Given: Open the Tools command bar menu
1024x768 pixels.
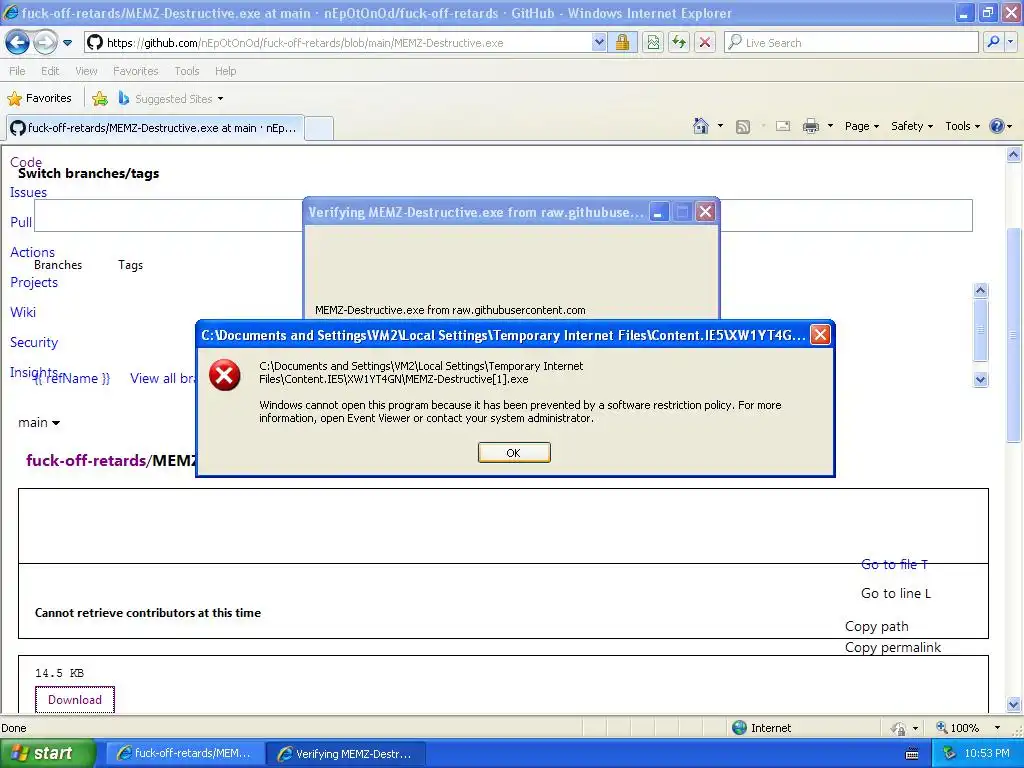Looking at the screenshot, I should (x=963, y=126).
